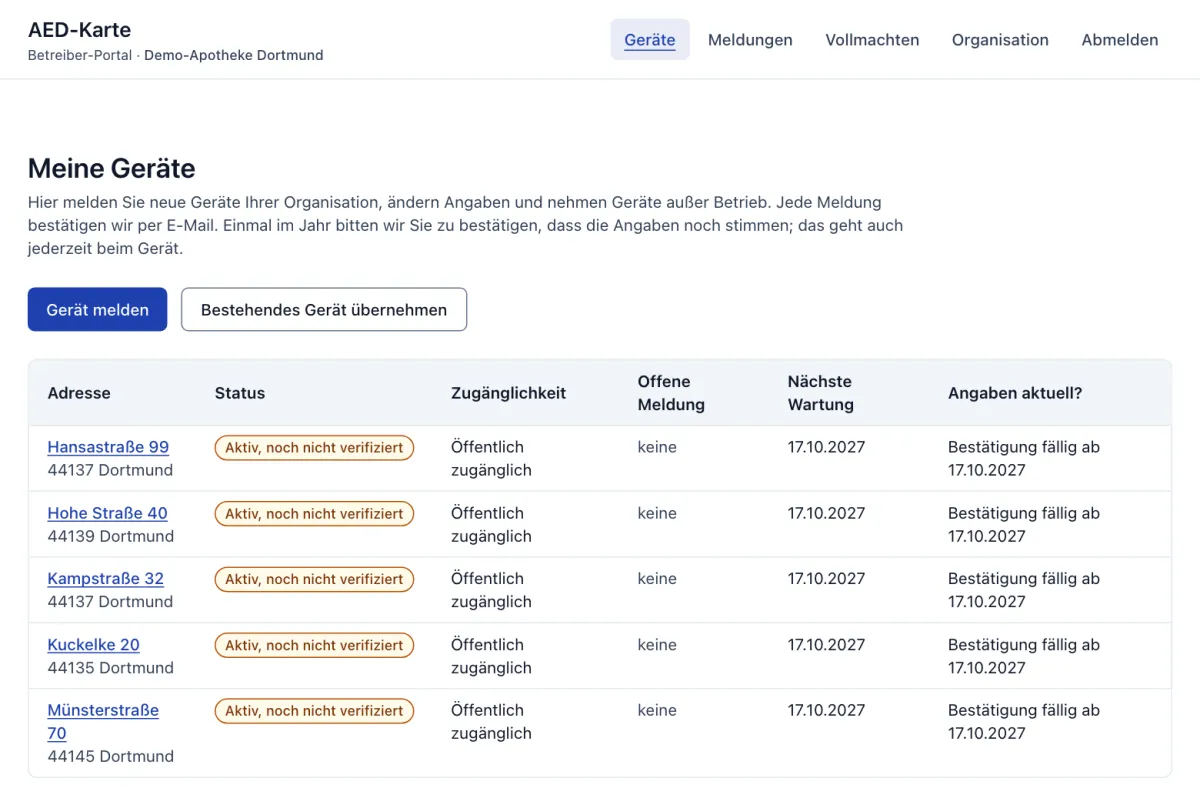Screen dimensions: 1200x808
Task: Click the status badge in Hansastraße 99 row
Action: 314,448
